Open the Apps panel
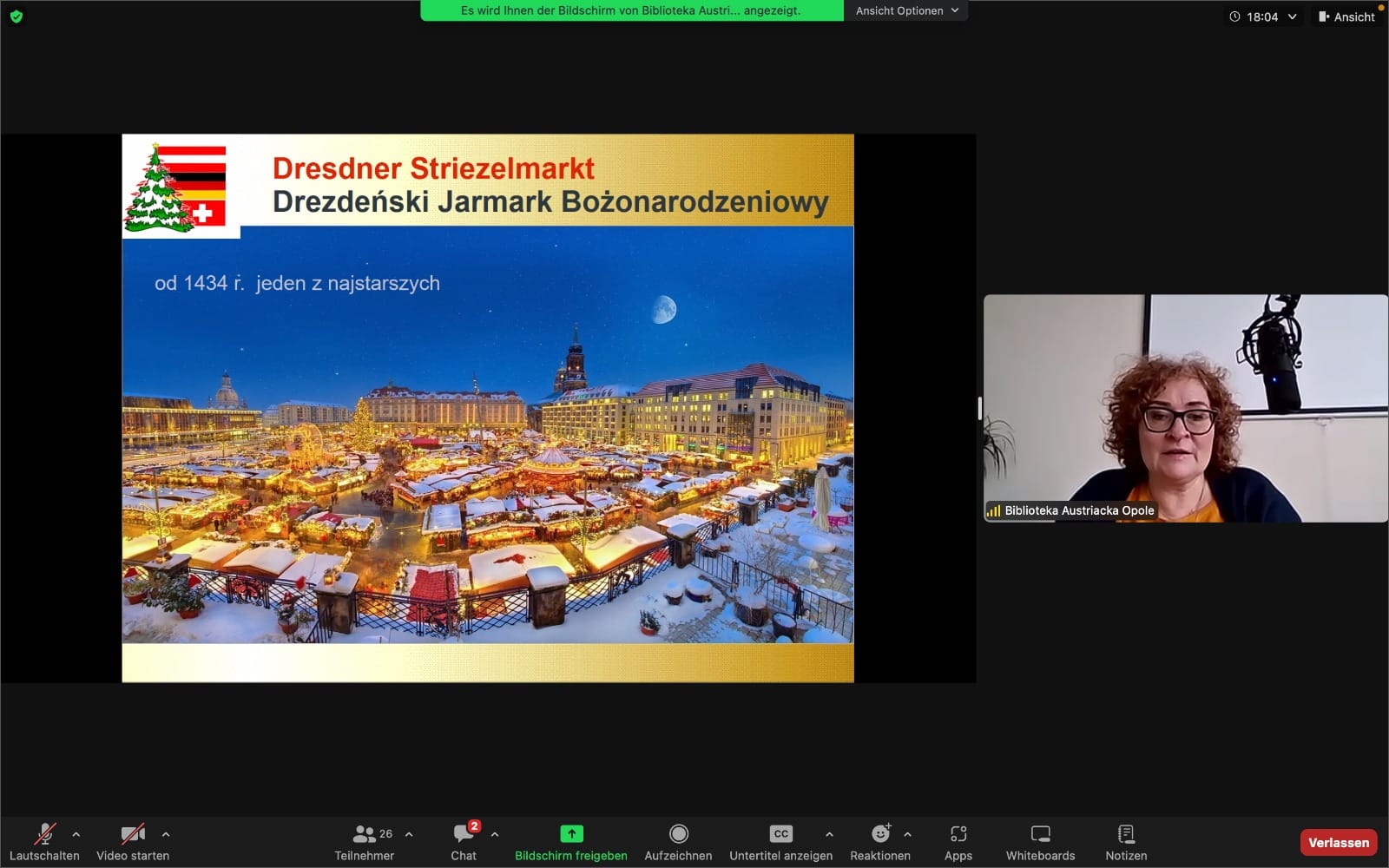The height and width of the screenshot is (868, 1389). (958, 842)
